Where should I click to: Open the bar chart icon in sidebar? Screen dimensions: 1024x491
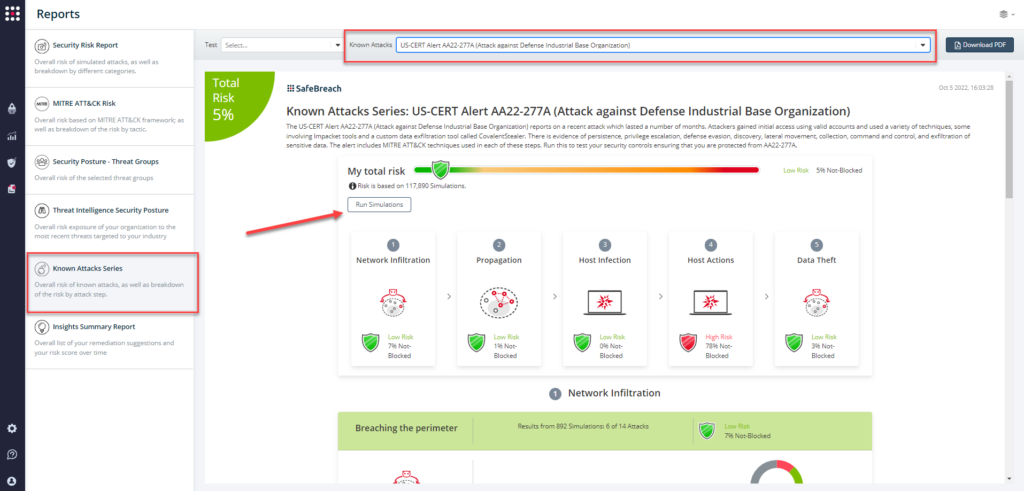pyautogui.click(x=12, y=136)
